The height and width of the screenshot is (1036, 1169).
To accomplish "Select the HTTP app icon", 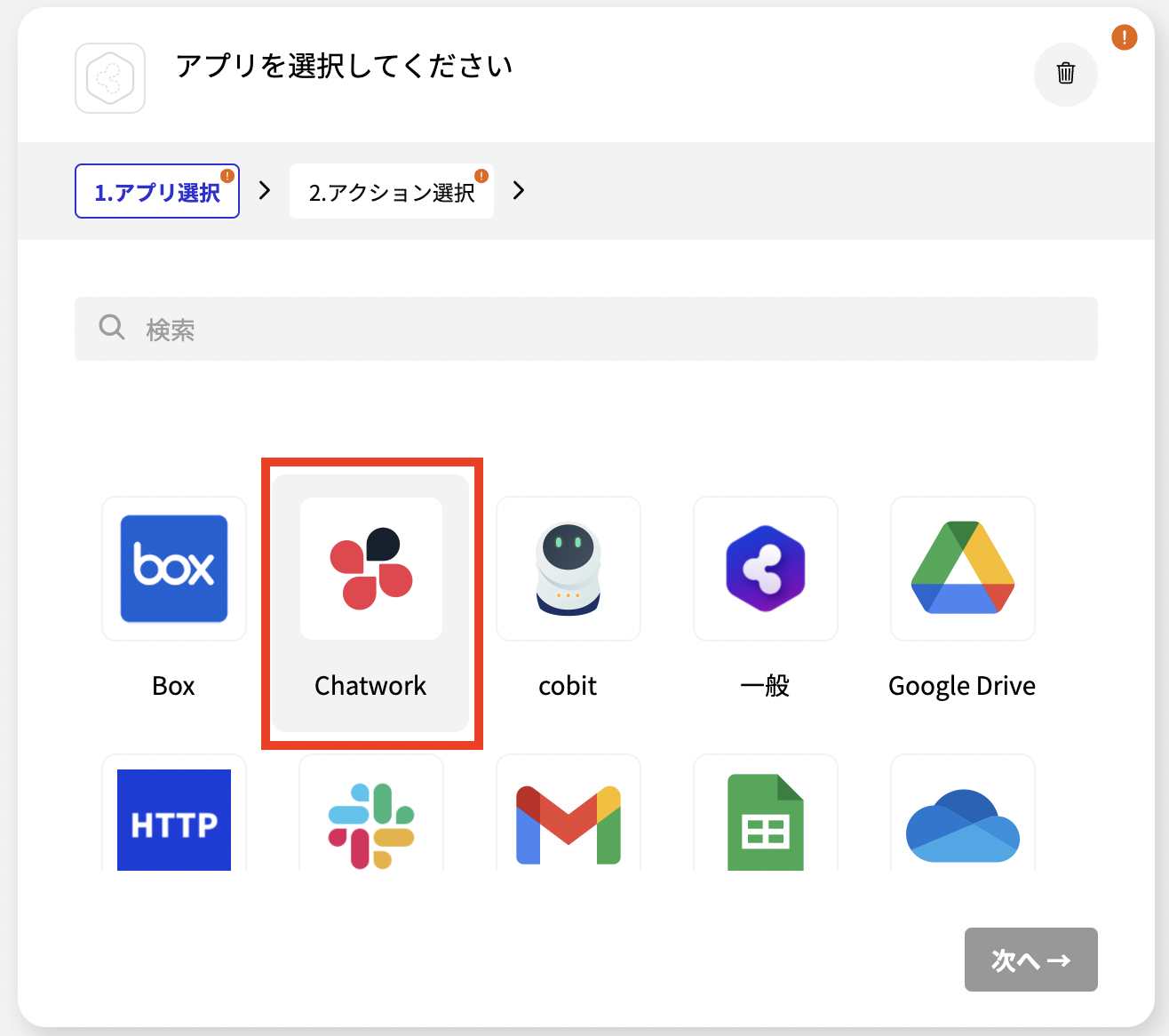I will coord(174,819).
